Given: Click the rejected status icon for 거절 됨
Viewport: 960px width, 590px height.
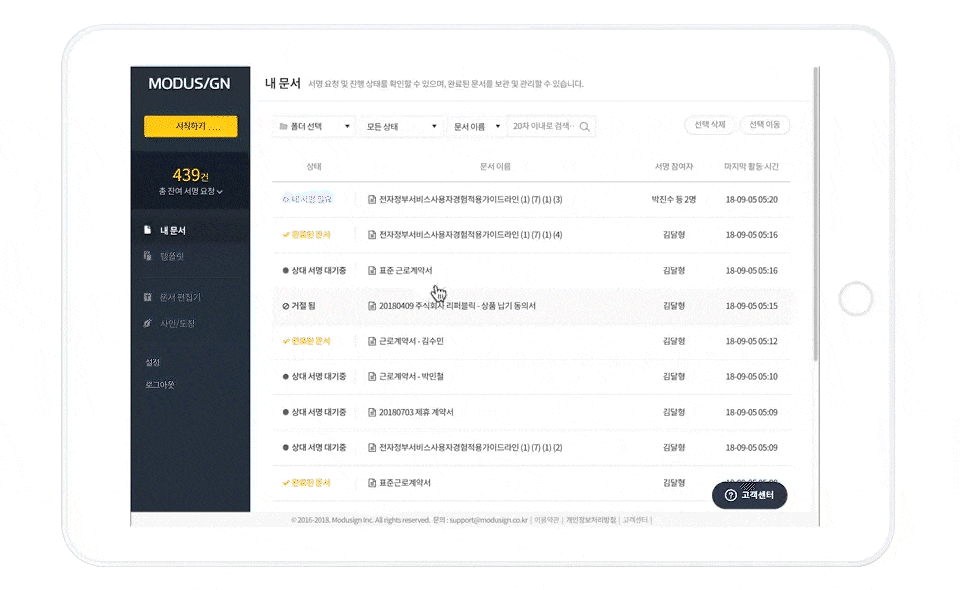Looking at the screenshot, I should (x=286, y=306).
